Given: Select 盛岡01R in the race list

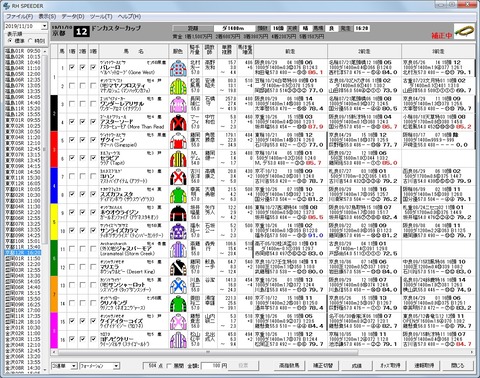Looking at the screenshot, I should (23, 258).
